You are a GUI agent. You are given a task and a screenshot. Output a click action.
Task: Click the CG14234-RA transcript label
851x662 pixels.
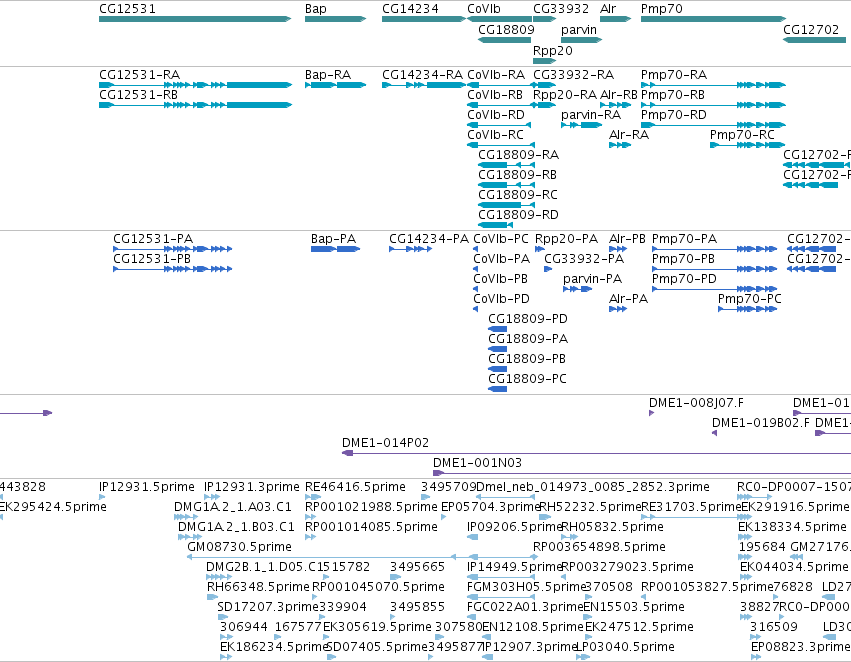(422, 74)
